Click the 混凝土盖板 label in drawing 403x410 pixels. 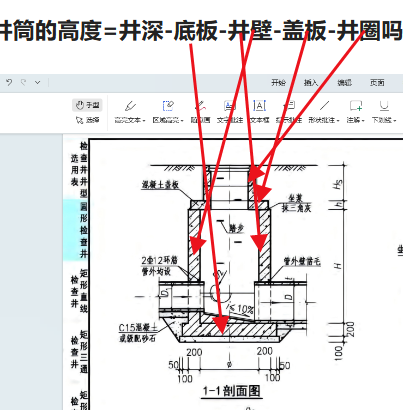tap(161, 185)
